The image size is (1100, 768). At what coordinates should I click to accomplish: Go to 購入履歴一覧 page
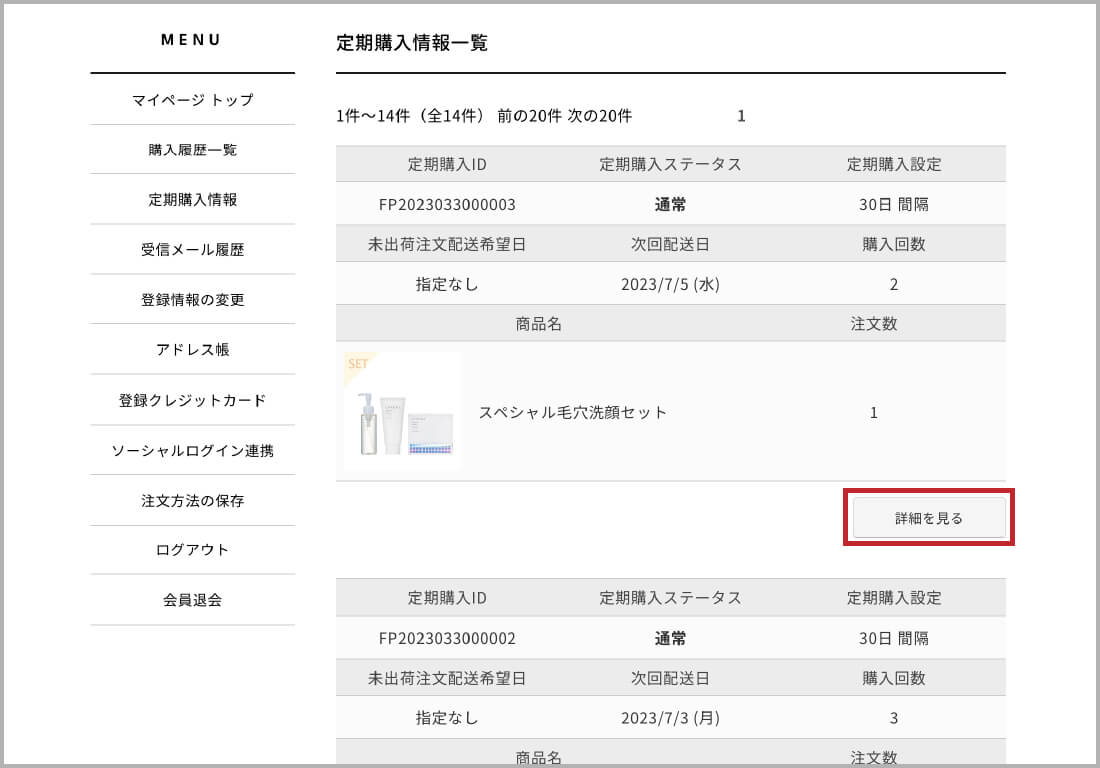click(192, 150)
